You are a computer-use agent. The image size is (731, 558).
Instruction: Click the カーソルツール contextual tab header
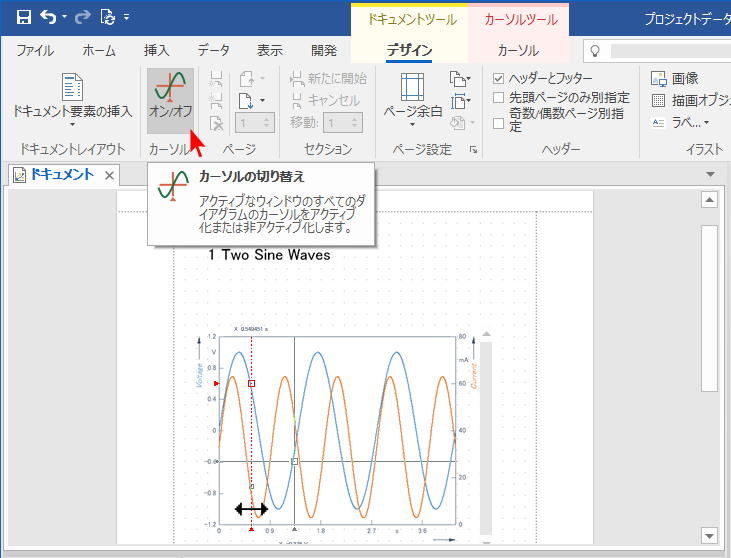coord(521,20)
